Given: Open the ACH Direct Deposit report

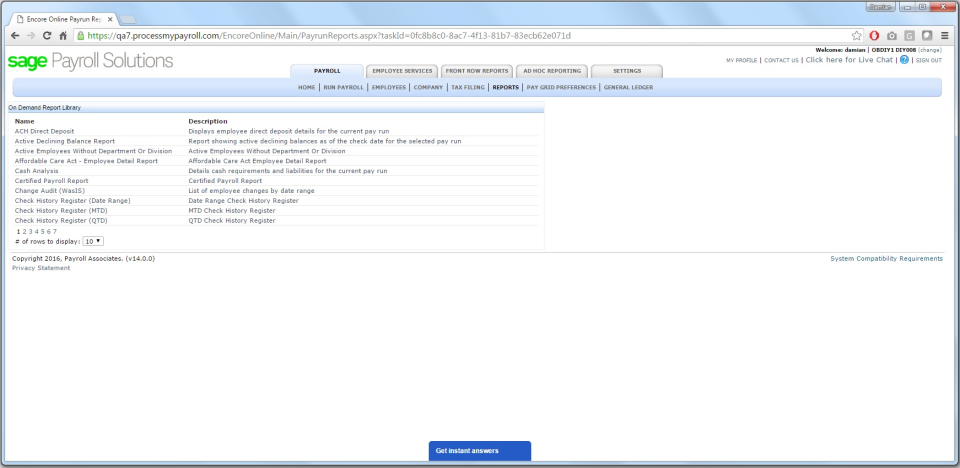Looking at the screenshot, I should [44, 131].
